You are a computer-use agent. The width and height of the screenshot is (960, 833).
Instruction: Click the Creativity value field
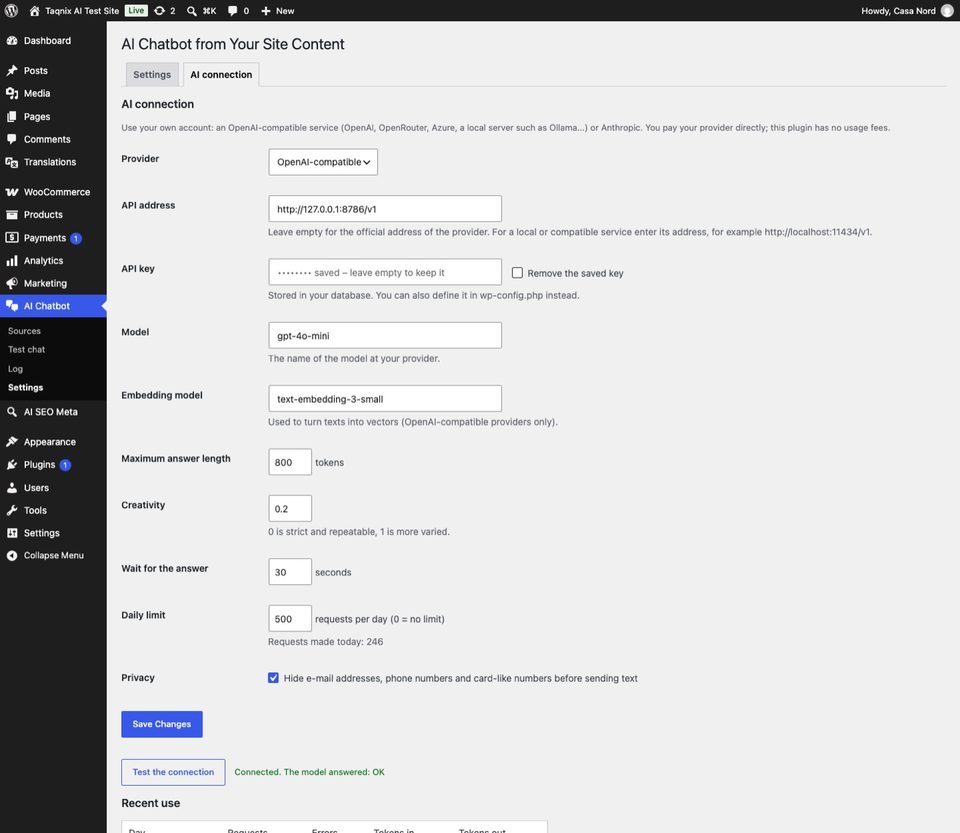[290, 509]
